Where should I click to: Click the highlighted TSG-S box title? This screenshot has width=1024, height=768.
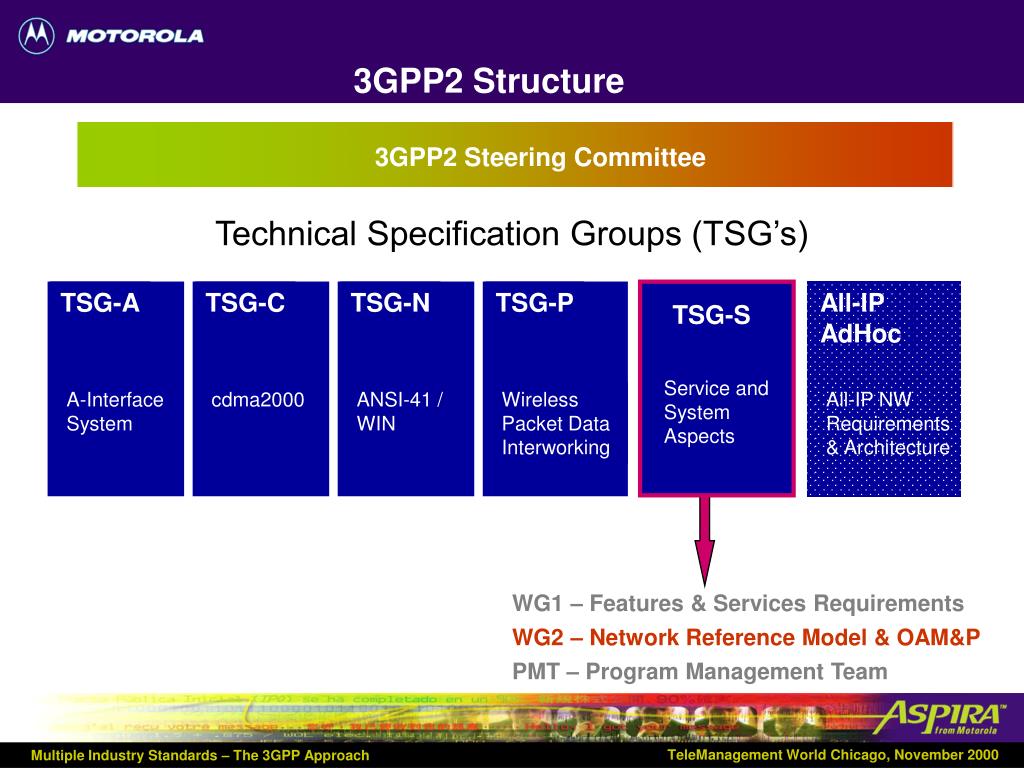[711, 315]
